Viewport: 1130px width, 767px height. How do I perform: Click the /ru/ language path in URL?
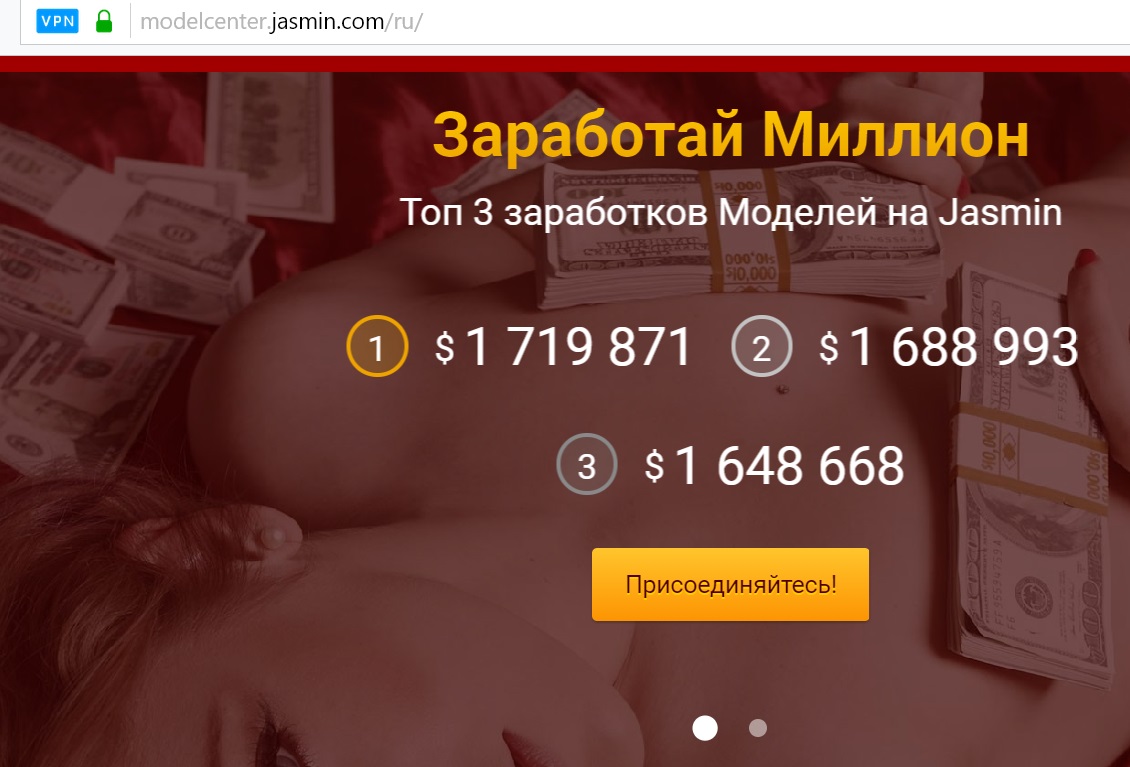click(404, 22)
